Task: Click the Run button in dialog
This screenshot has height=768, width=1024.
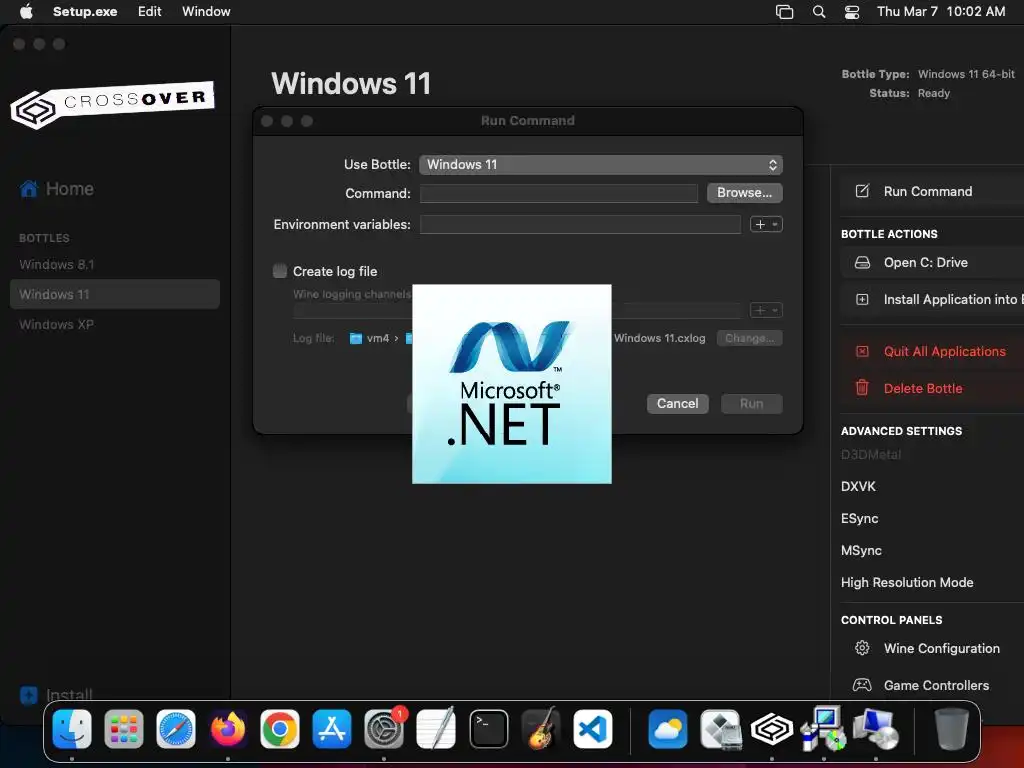Action: point(752,404)
